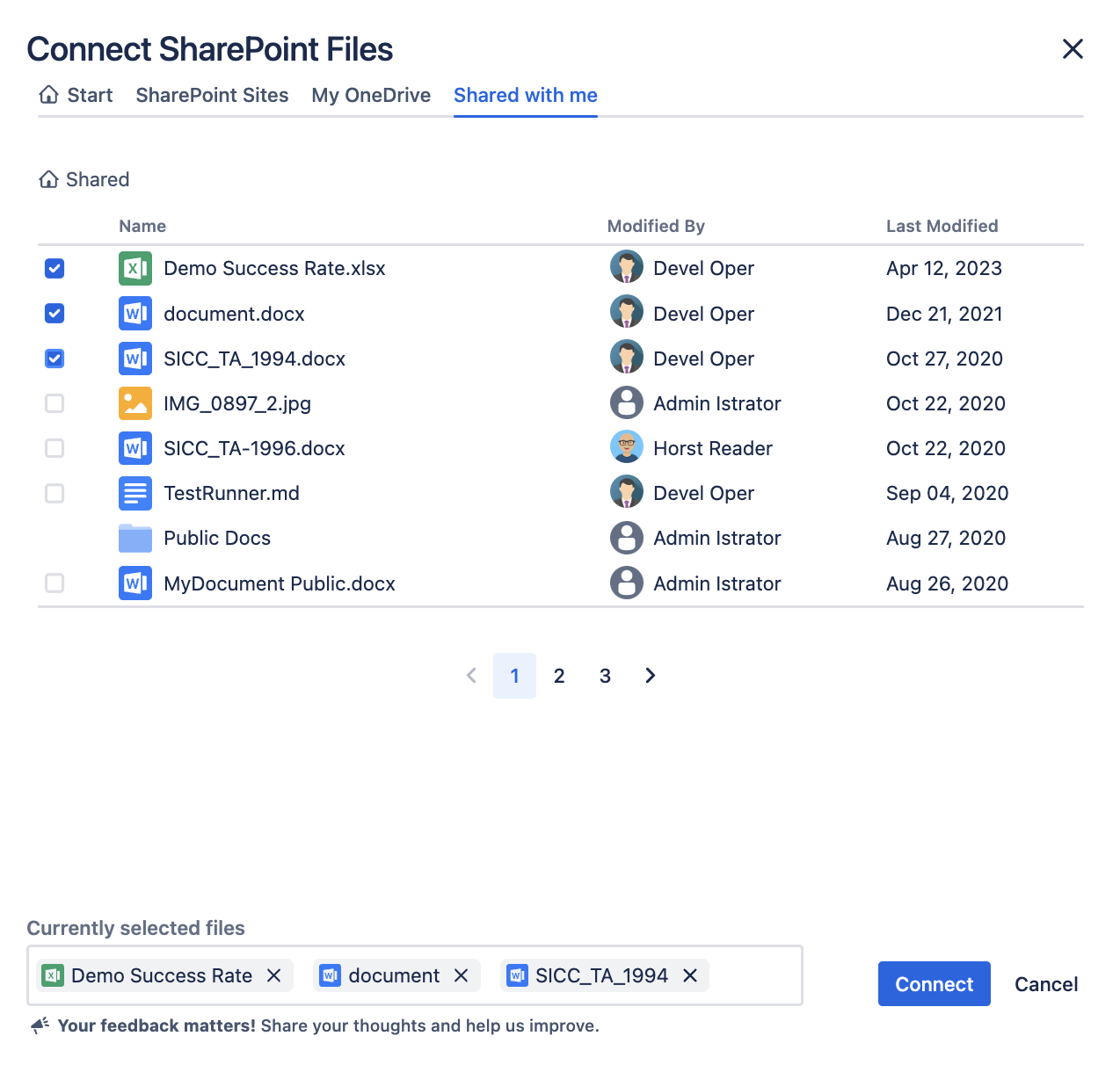This screenshot has height=1065, width=1120.
Task: Remove document chip from selected files
Action: click(x=461, y=975)
